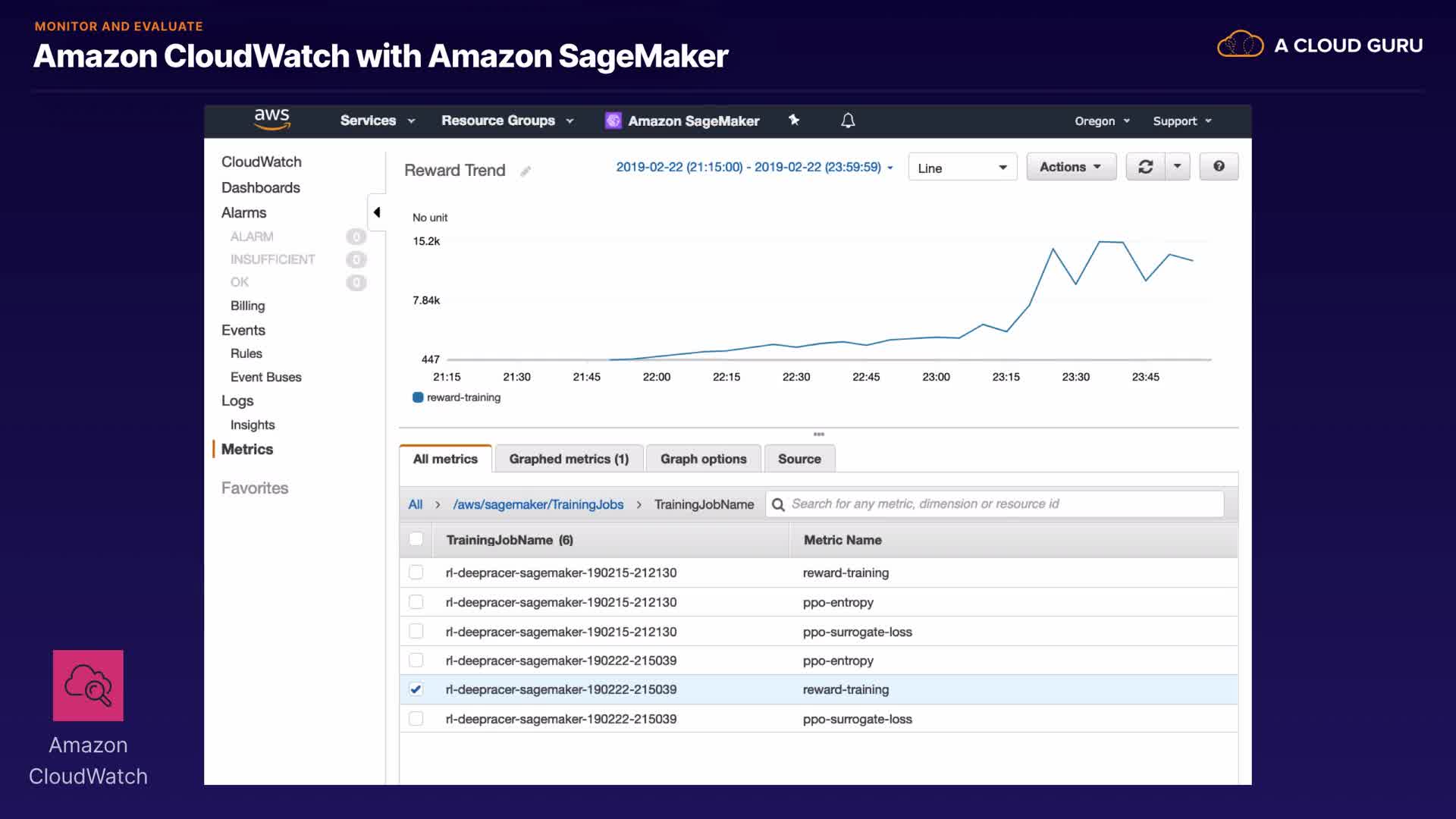The image size is (1456, 819).
Task: Check the select-all TrainingJobName checkbox
Action: point(416,539)
